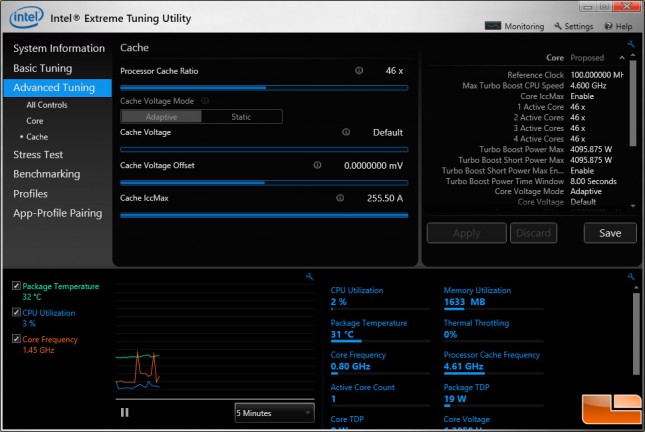645x432 pixels.
Task: Open Basic Tuning section
Action: (42, 68)
